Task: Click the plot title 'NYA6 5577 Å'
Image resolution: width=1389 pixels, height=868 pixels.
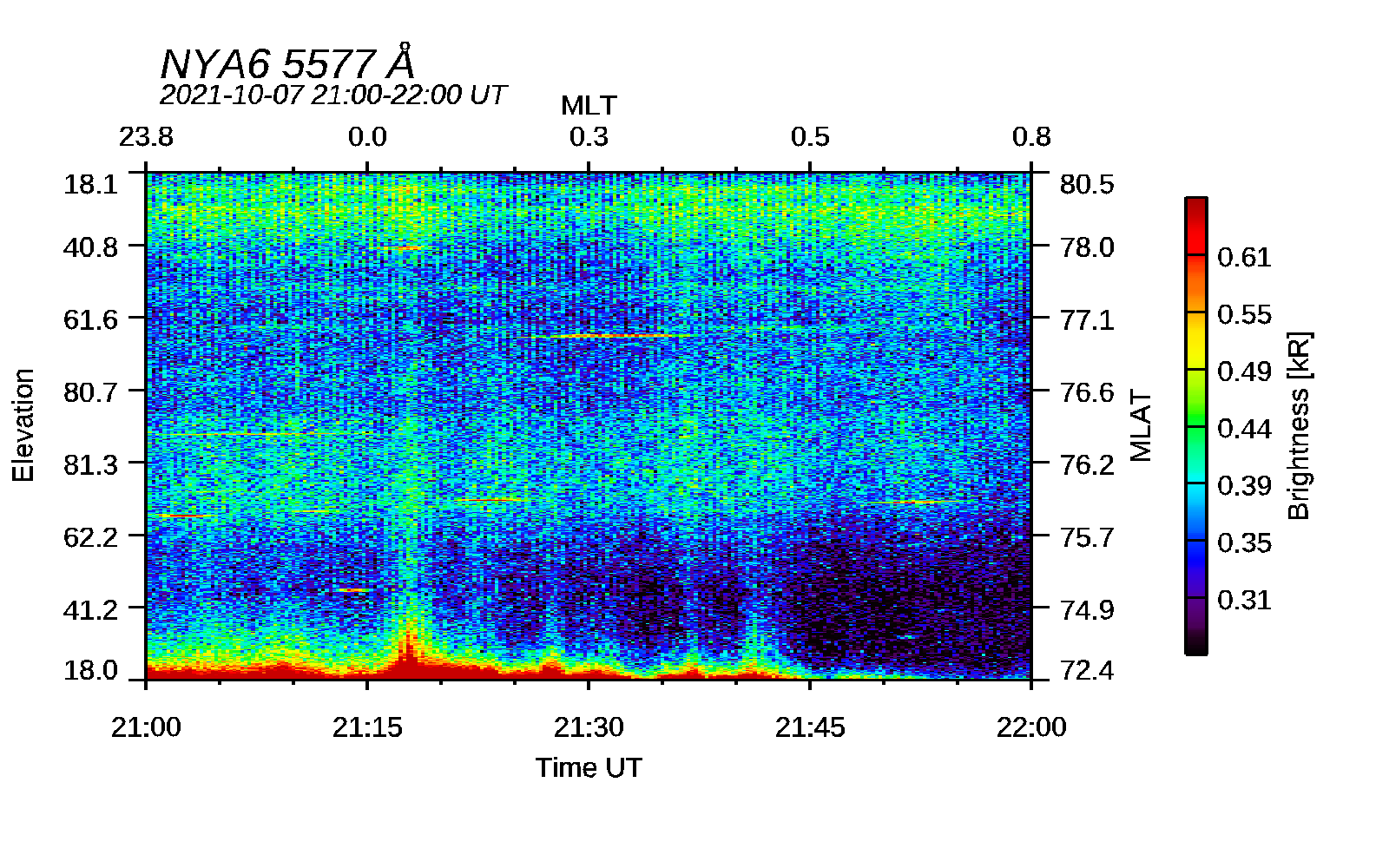Action: point(287,62)
